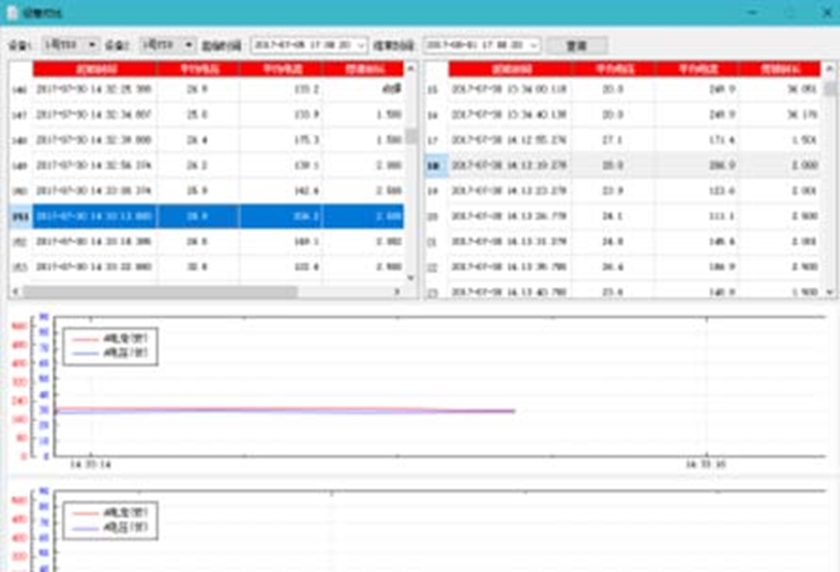Expand the end time date picker
This screenshot has height=572, width=840.
coord(534,45)
